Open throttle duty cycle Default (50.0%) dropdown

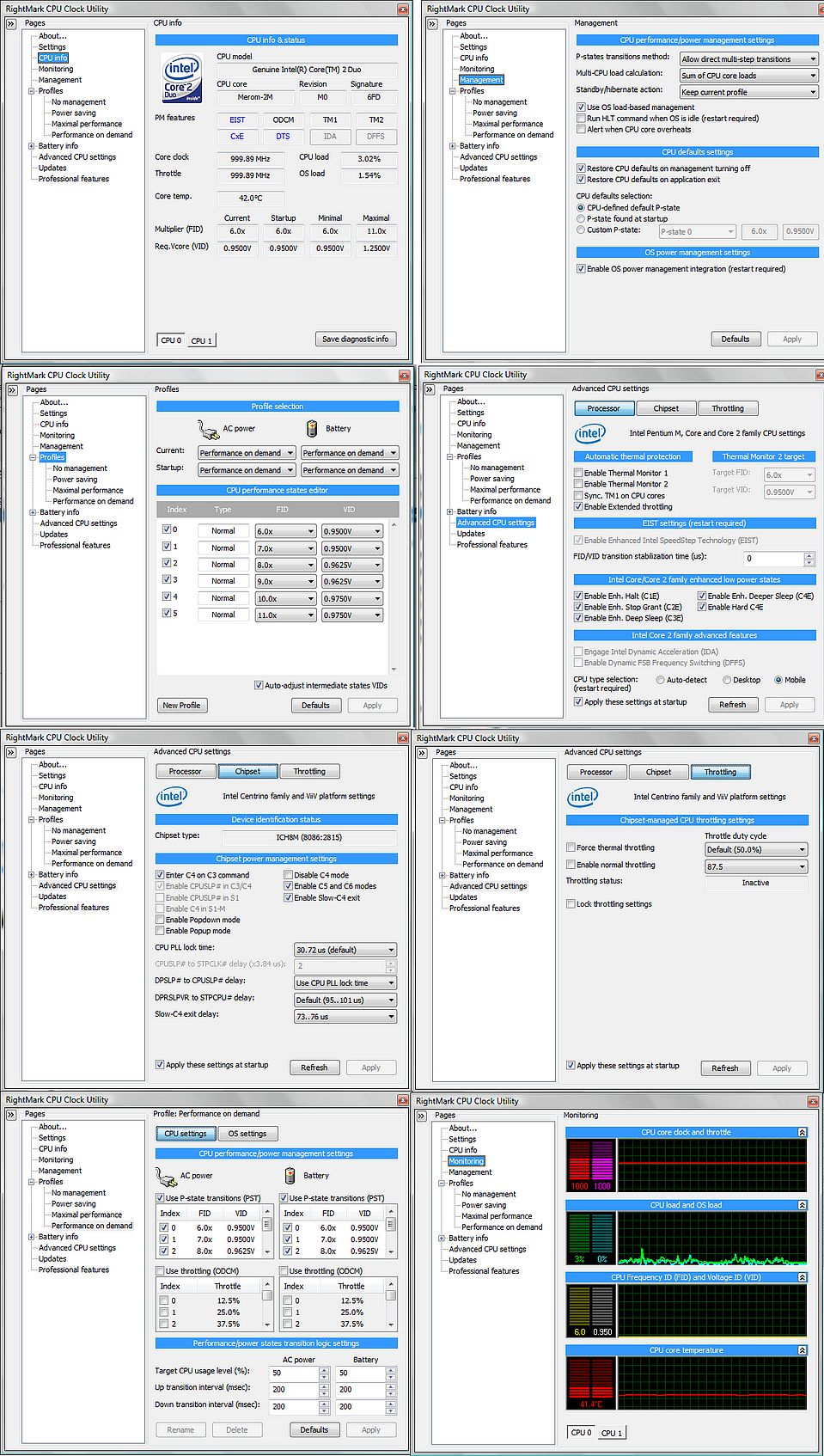(x=756, y=850)
